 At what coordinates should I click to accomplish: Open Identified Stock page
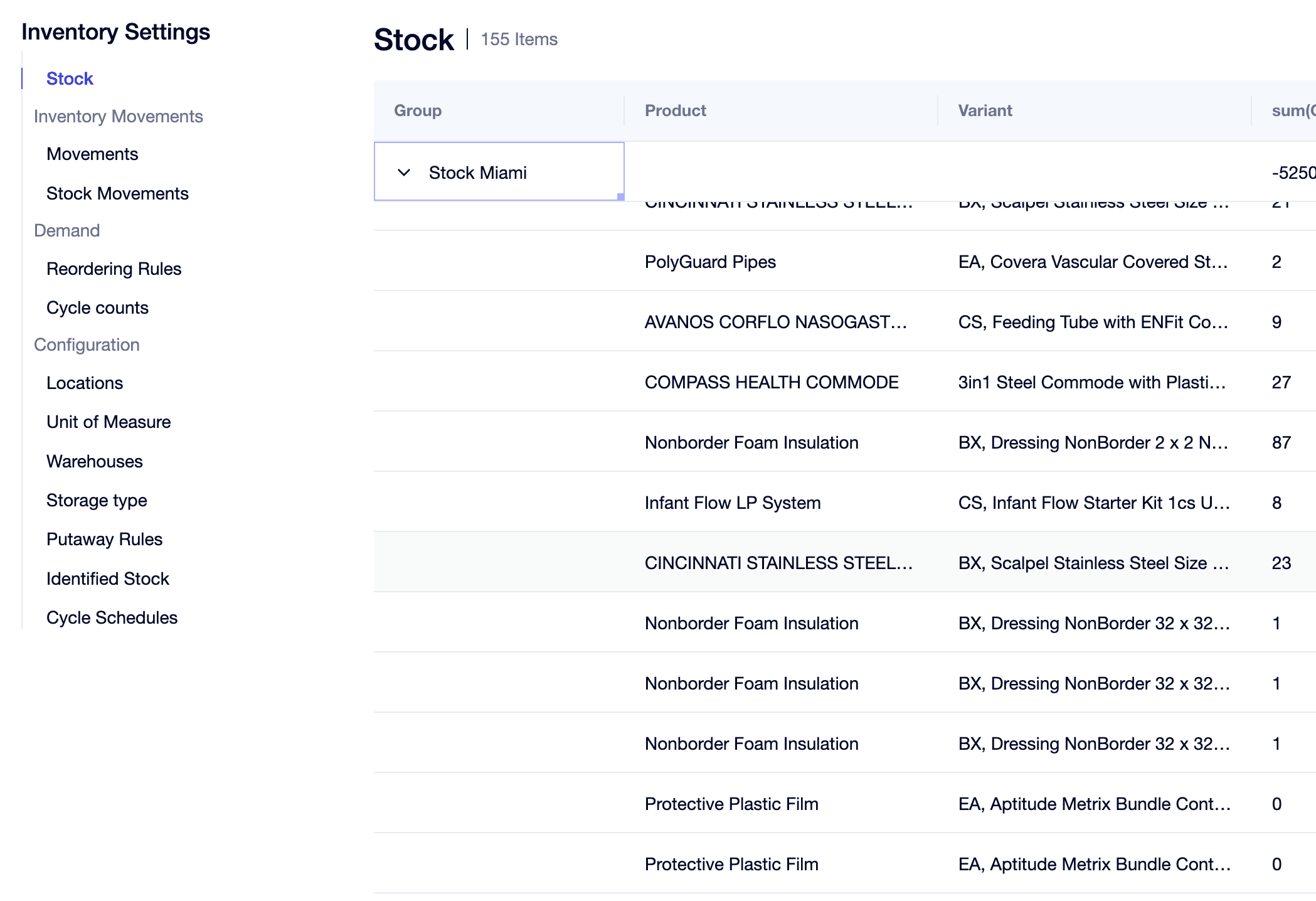point(108,578)
